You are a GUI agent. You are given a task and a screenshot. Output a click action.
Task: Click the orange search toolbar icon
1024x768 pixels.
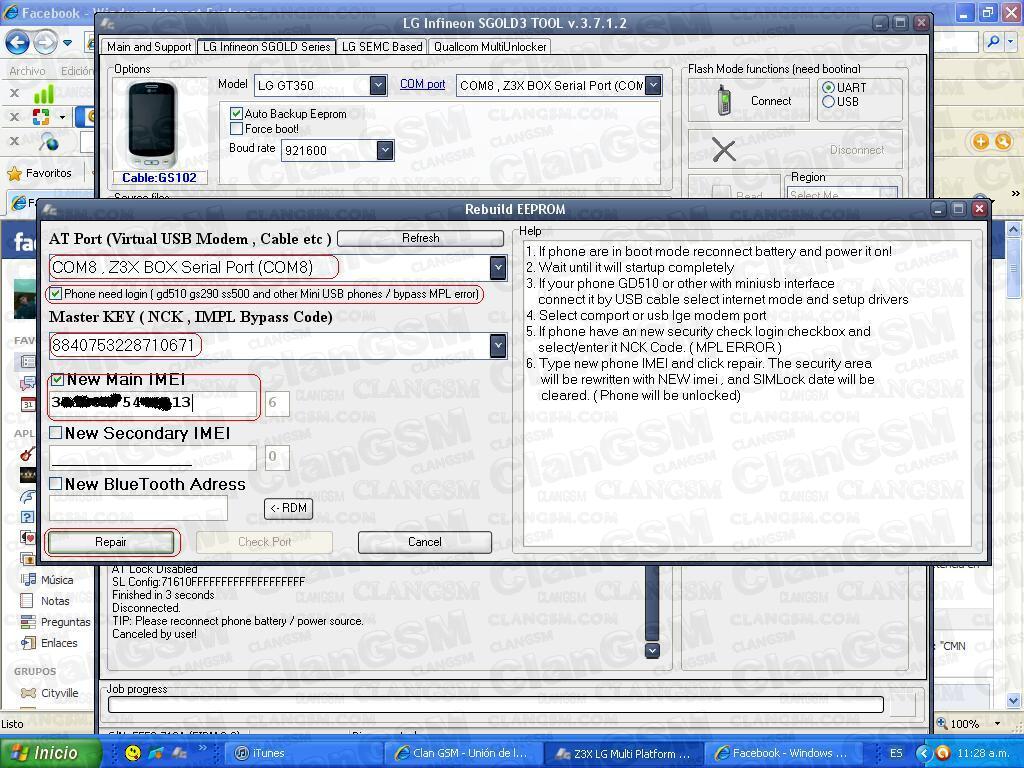click(x=1003, y=141)
